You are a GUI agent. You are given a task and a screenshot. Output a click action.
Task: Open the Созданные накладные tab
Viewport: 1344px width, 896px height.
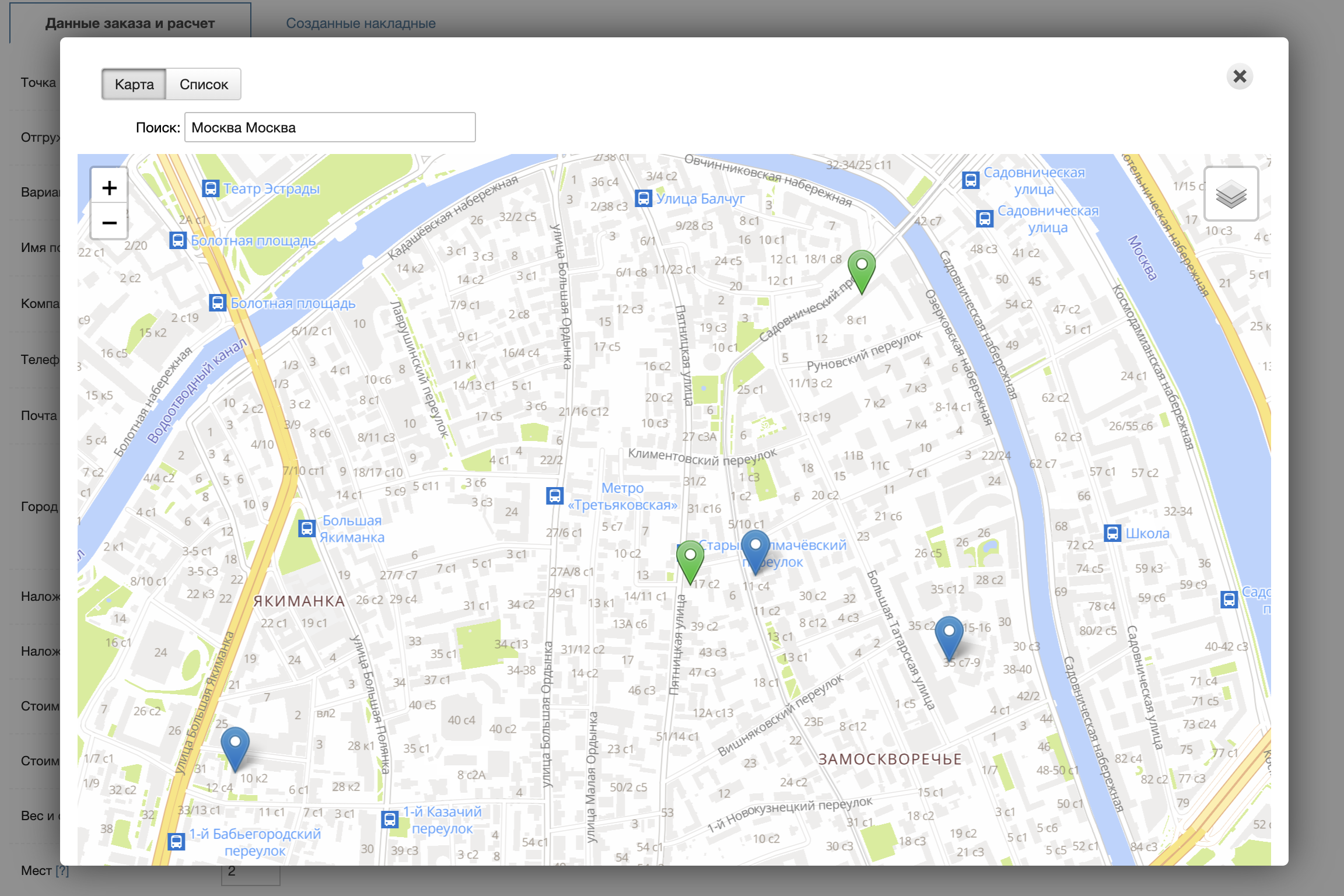(360, 23)
